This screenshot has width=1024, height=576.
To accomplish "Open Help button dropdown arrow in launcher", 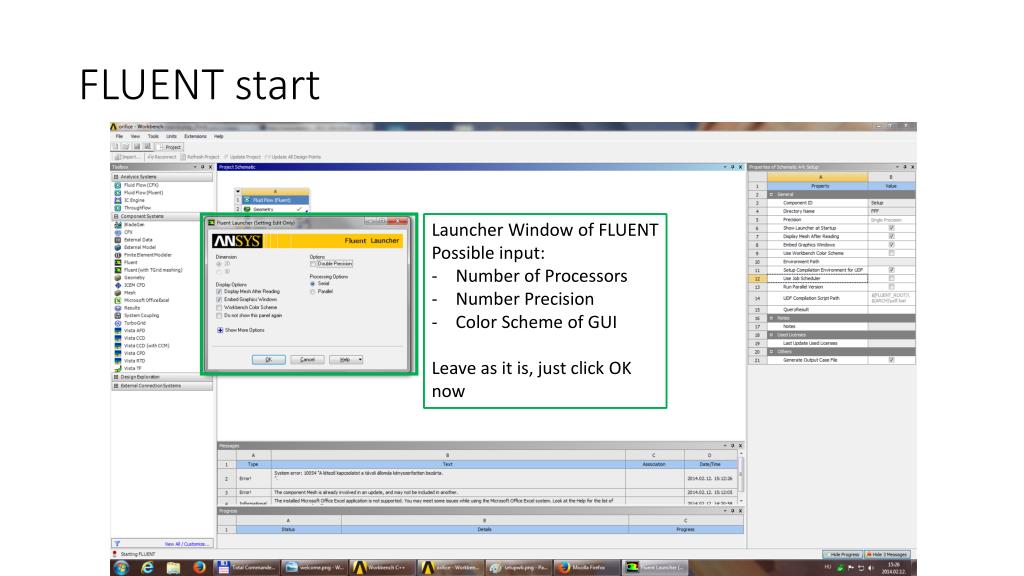I will 360,360.
